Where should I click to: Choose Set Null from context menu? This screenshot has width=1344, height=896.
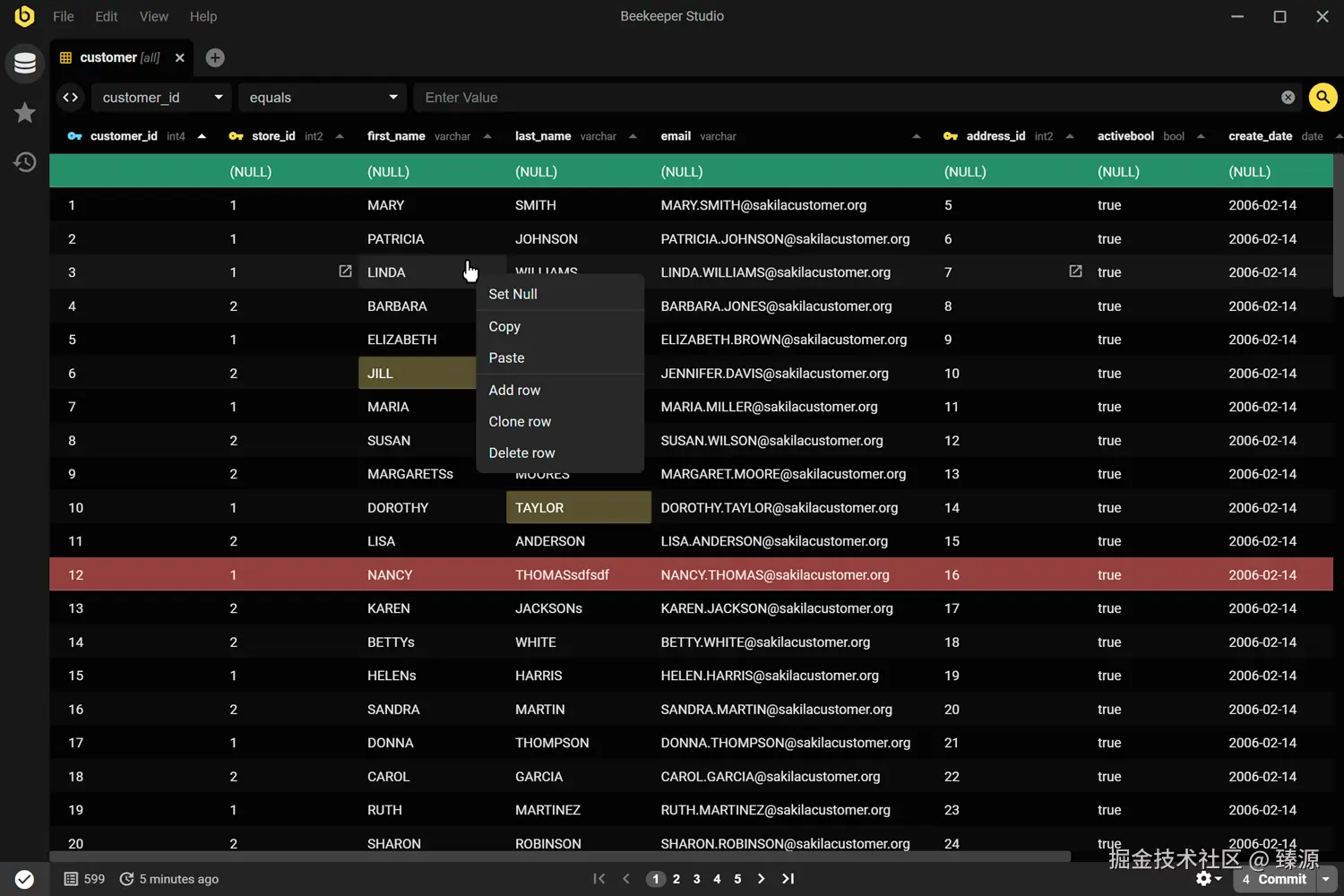click(560, 294)
